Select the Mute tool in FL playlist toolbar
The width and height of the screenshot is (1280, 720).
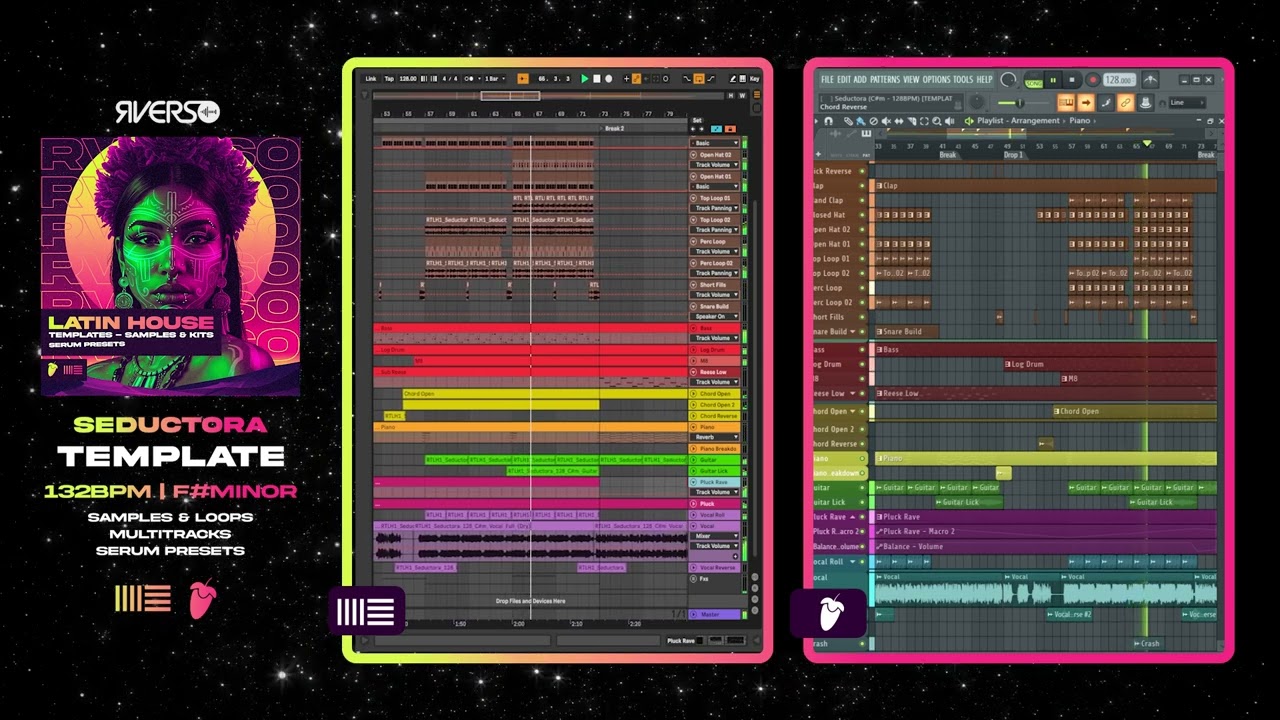(886, 121)
